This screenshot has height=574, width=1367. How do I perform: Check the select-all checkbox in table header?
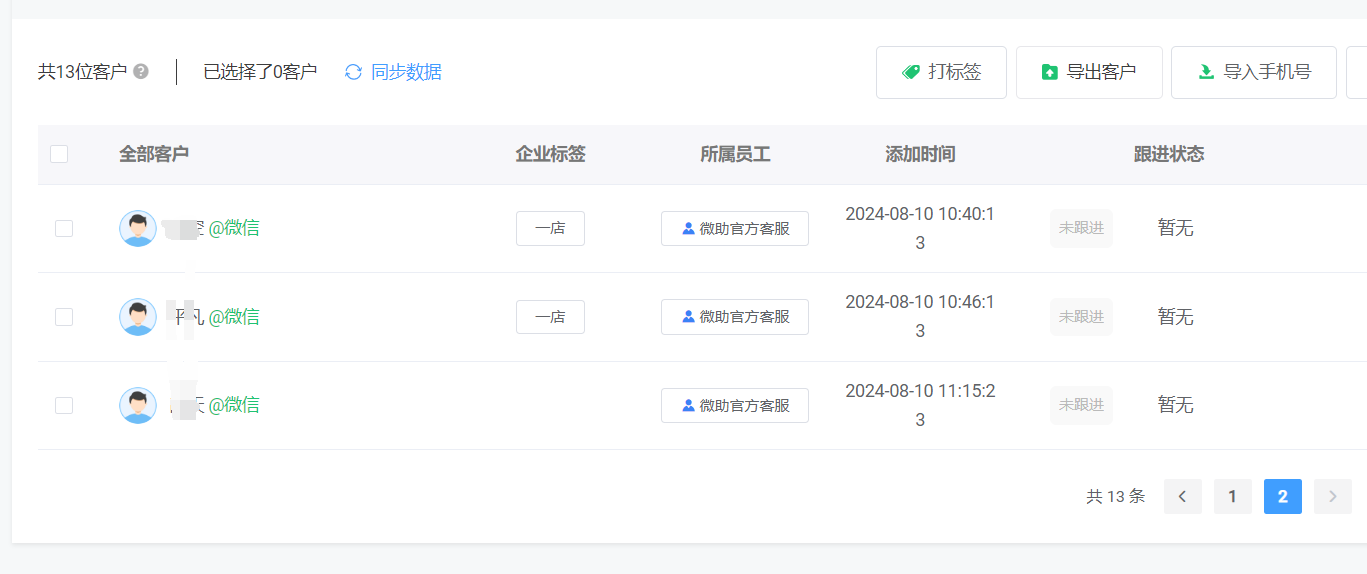pyautogui.click(x=59, y=154)
